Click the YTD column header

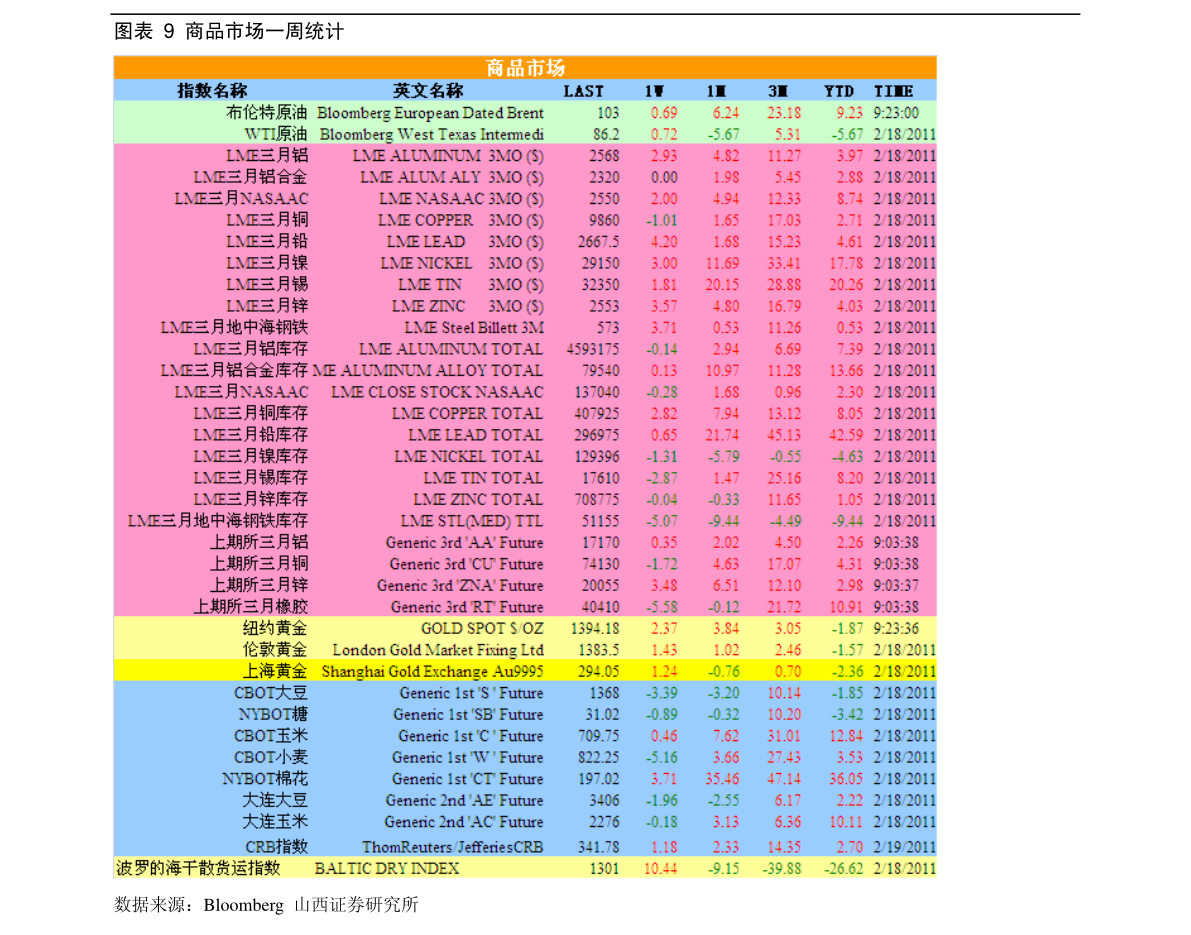[x=839, y=91]
